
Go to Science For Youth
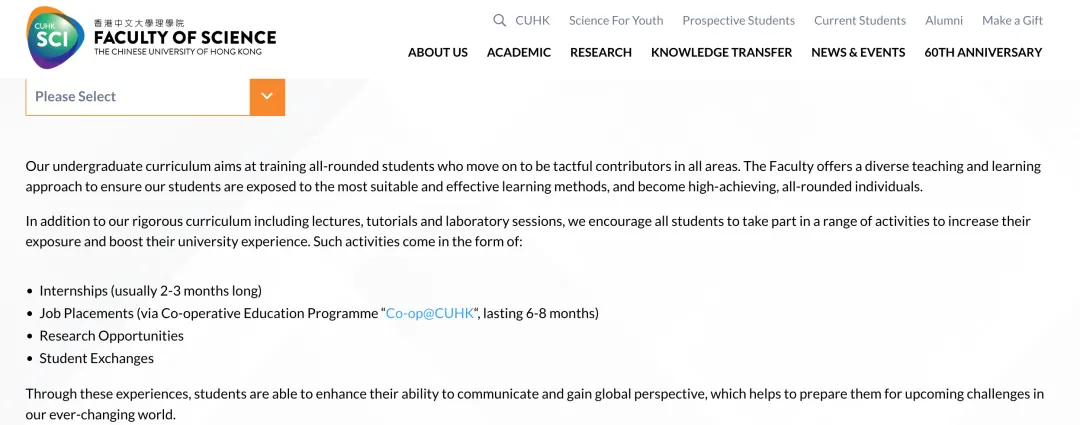click(616, 21)
